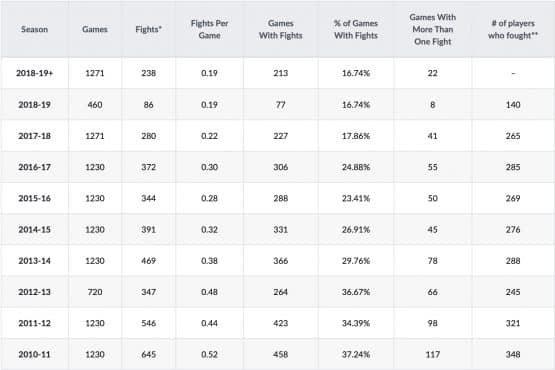Sort by the Games column header
Image resolution: width=555 pixels, height=370 pixels.
point(95,29)
